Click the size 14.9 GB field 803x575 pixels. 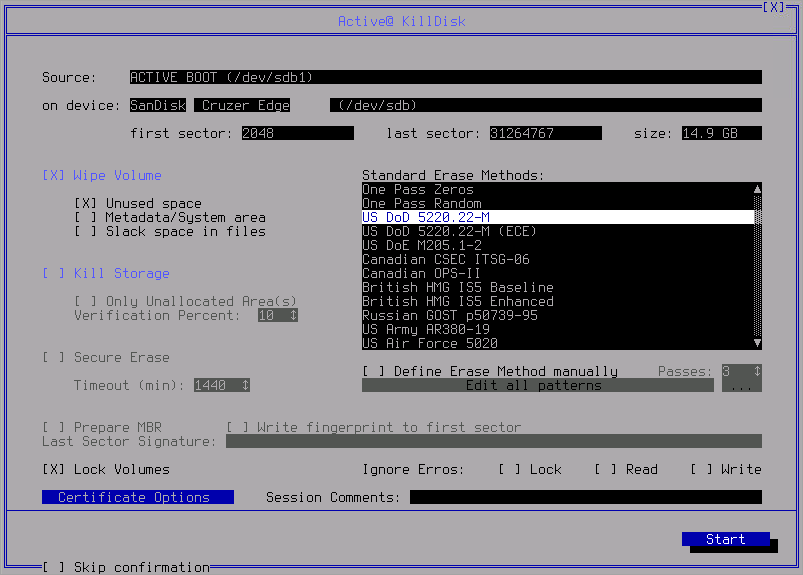[x=722, y=133]
